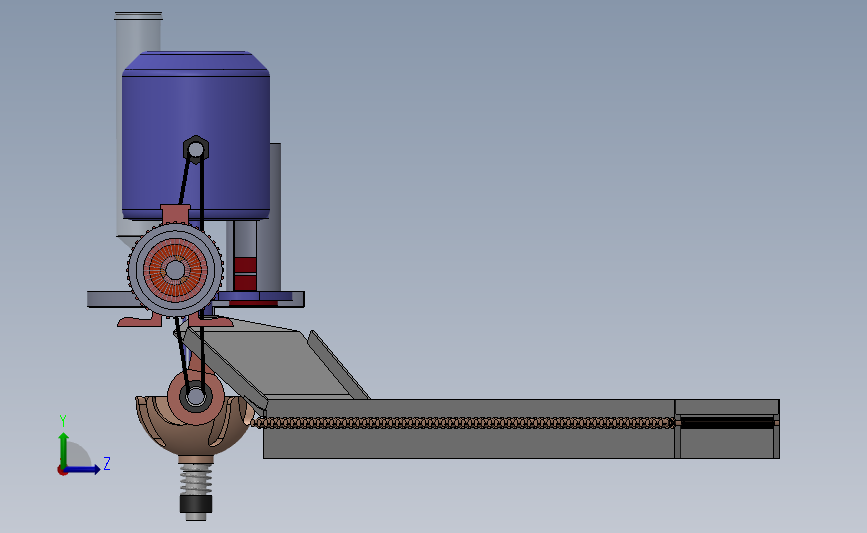This screenshot has height=533, width=867.
Task: Select the hexagonal nut on upper pulley
Action: pyautogui.click(x=196, y=149)
